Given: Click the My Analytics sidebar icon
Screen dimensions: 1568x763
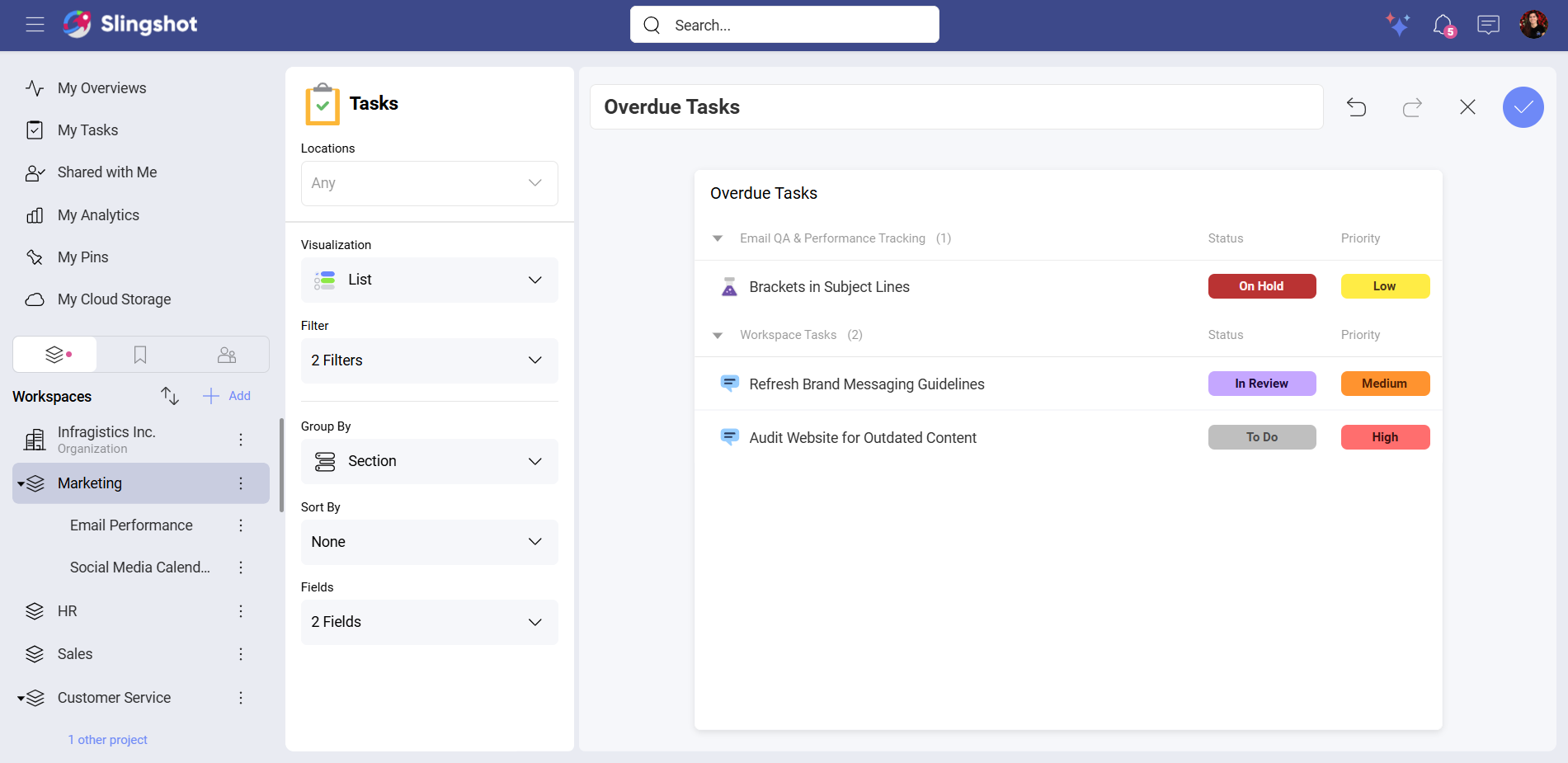Looking at the screenshot, I should (35, 214).
